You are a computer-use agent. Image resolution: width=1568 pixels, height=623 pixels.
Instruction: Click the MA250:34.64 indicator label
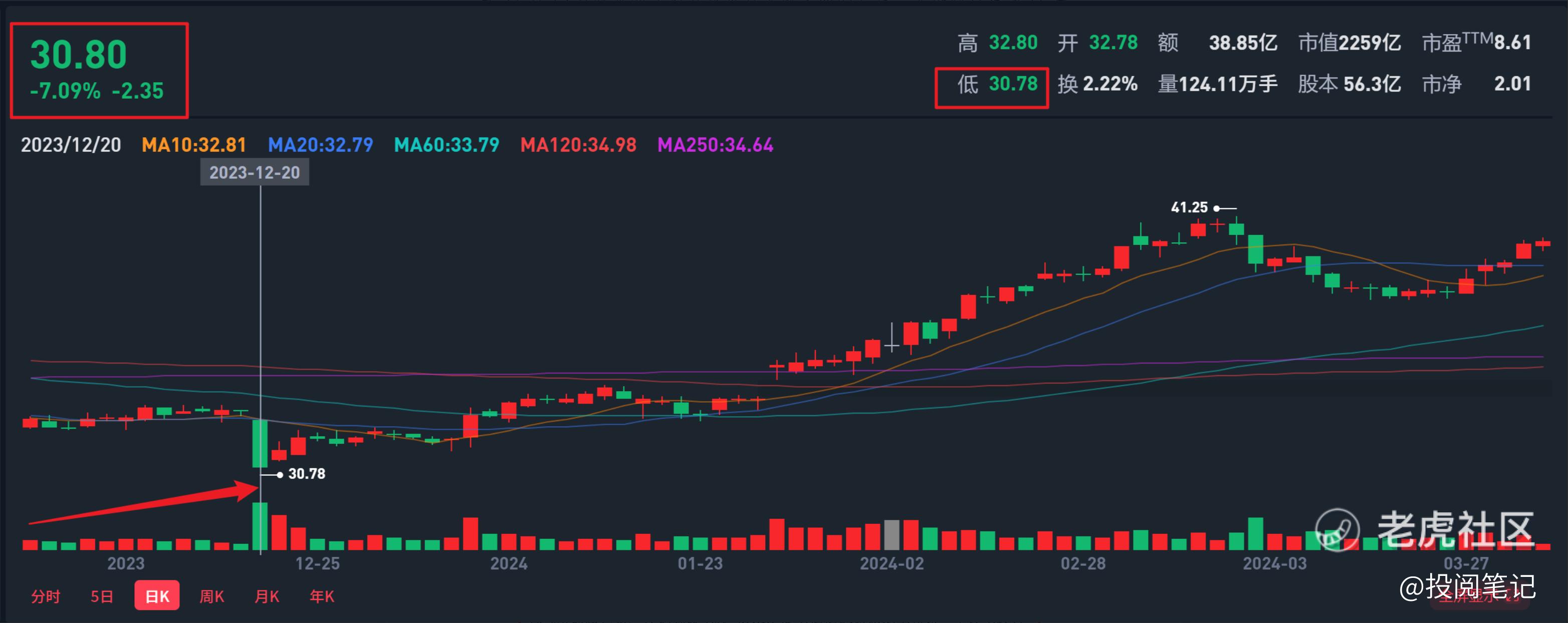pyautogui.click(x=715, y=145)
